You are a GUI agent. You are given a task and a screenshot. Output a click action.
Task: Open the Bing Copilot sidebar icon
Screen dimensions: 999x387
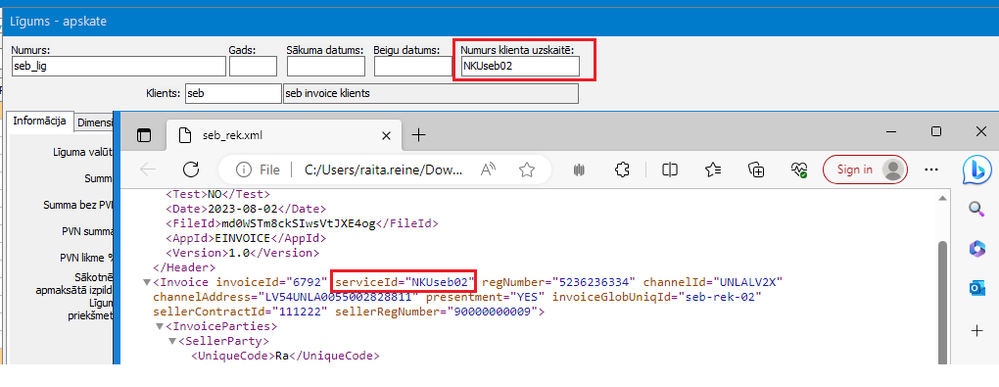[x=976, y=170]
